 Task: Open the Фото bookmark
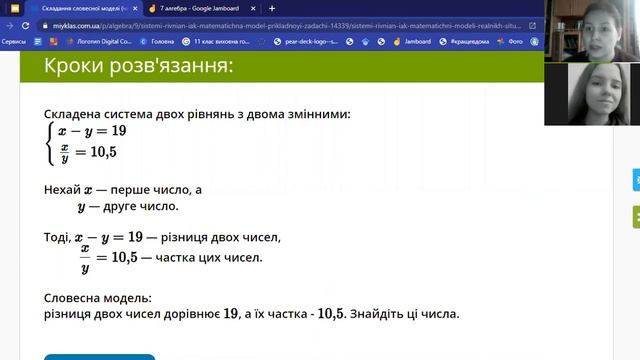tap(510, 42)
